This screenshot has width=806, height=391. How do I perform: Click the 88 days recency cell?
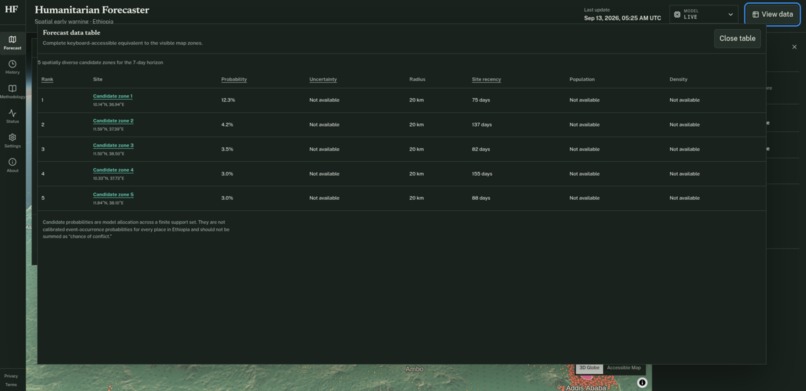tap(481, 198)
